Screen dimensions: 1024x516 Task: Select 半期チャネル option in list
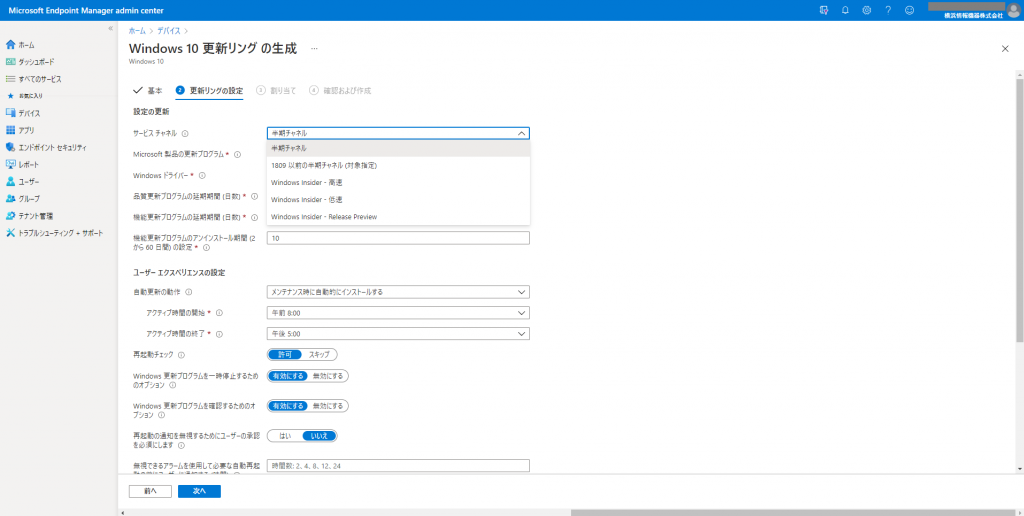(x=398, y=148)
